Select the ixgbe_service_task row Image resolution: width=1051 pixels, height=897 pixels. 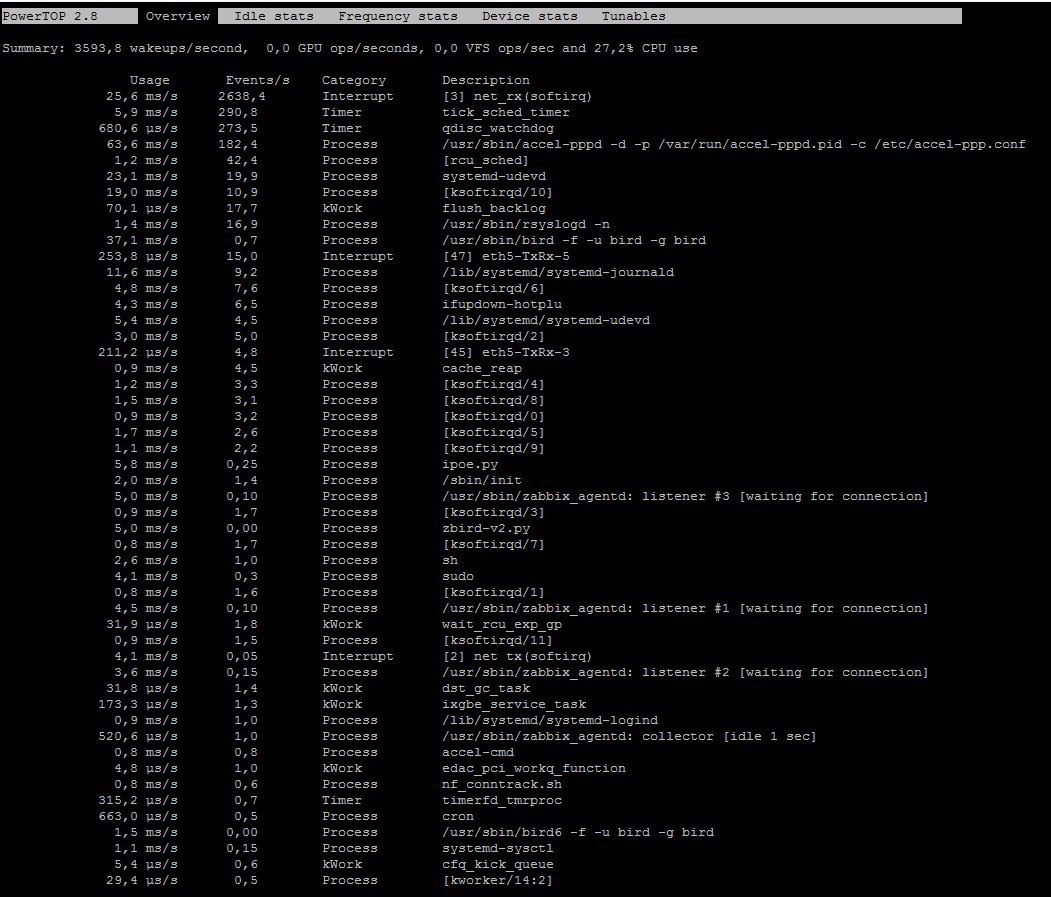[x=342, y=705]
